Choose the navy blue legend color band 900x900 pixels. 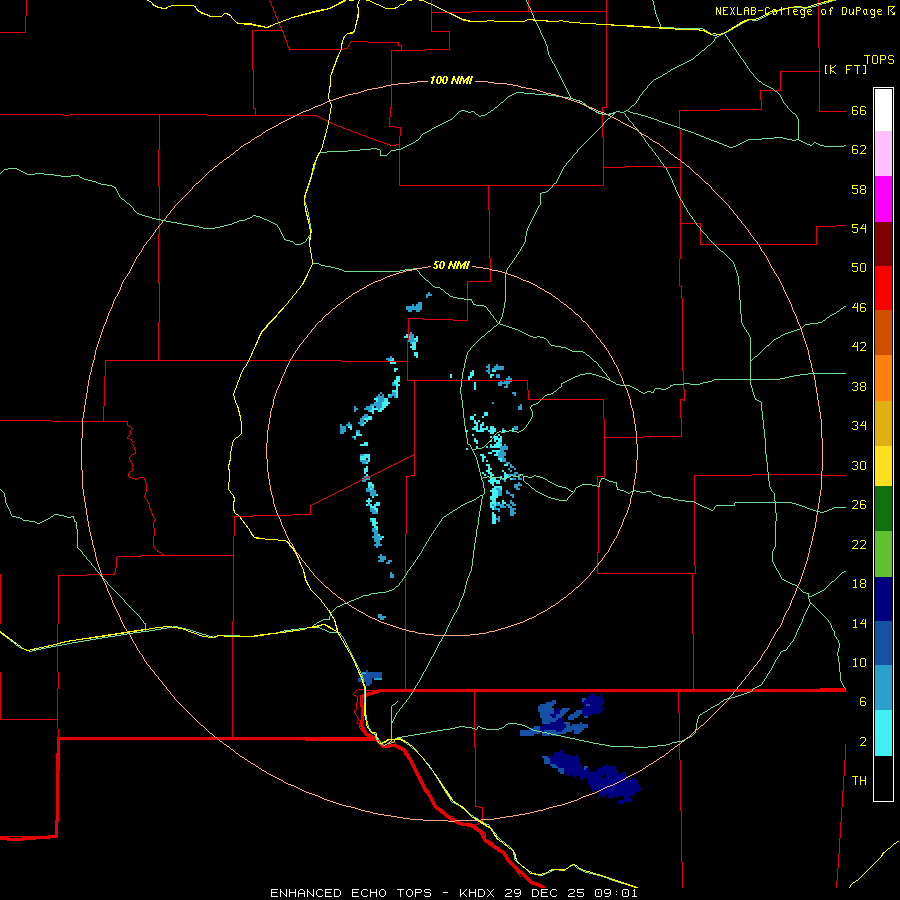click(x=883, y=599)
